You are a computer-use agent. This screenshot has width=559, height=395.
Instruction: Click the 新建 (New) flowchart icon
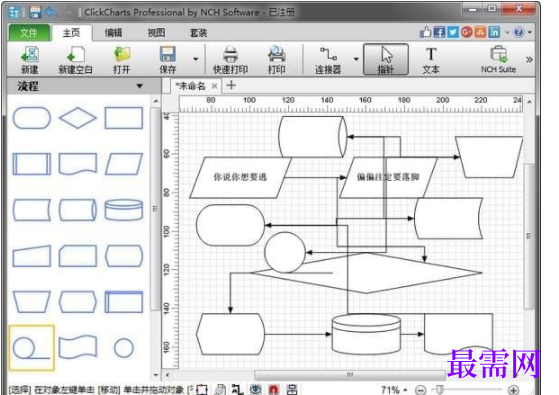click(x=30, y=60)
